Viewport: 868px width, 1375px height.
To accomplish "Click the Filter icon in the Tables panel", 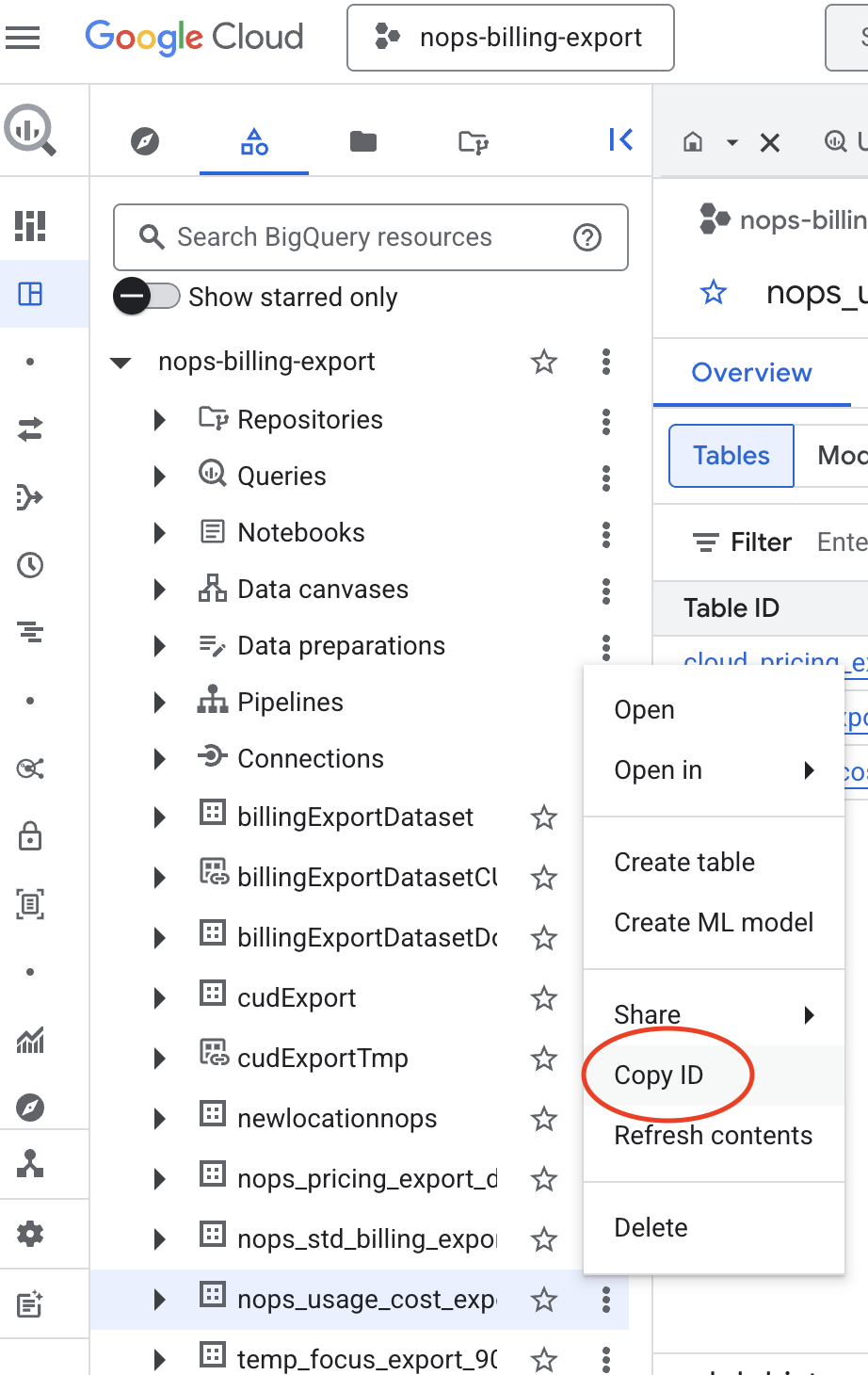I will (x=705, y=542).
